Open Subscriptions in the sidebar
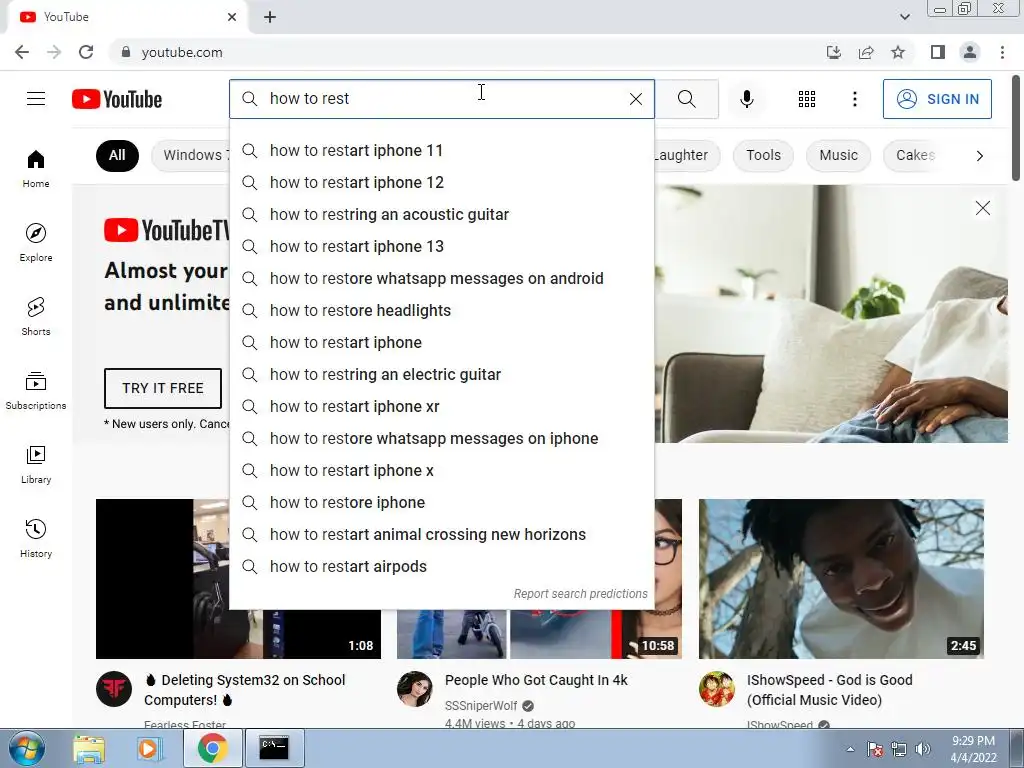 tap(36, 391)
